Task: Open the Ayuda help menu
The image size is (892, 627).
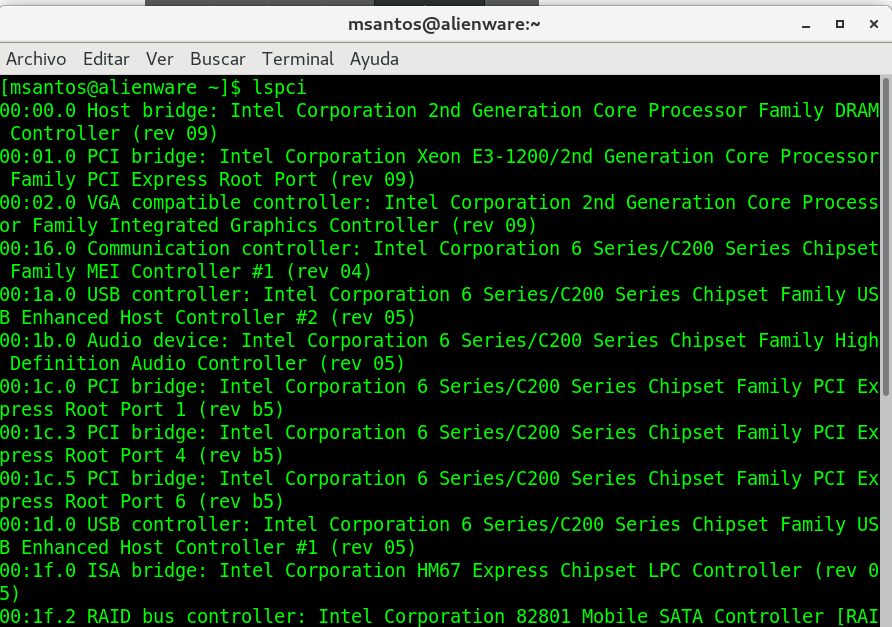Action: coord(374,59)
